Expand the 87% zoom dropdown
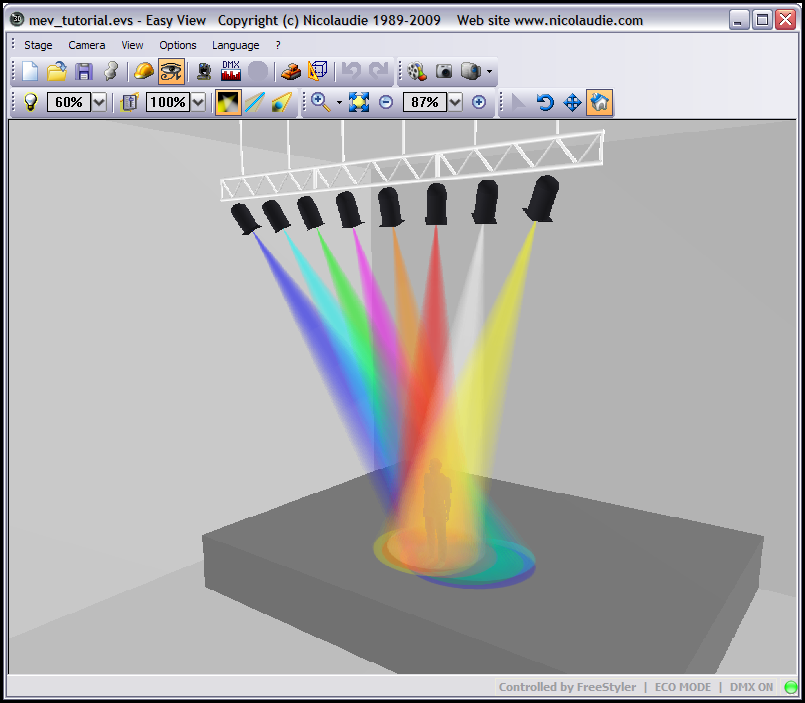 pyautogui.click(x=455, y=102)
